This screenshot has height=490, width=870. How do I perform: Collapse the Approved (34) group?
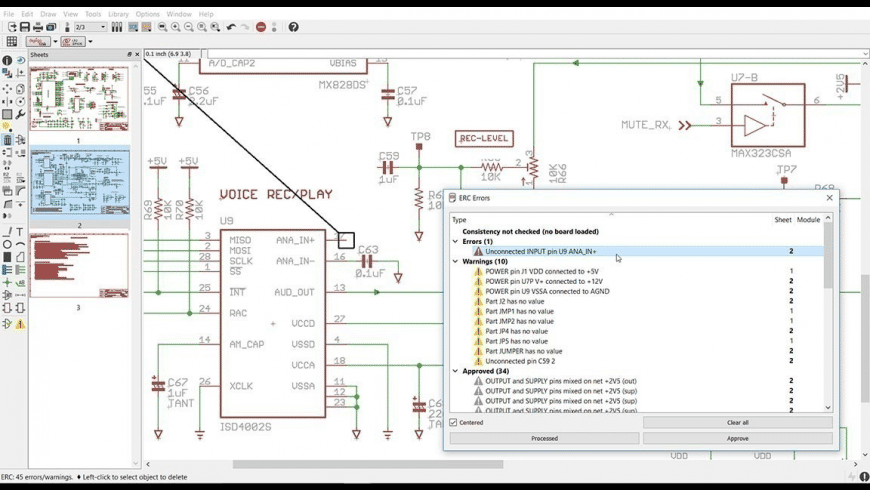click(x=456, y=371)
